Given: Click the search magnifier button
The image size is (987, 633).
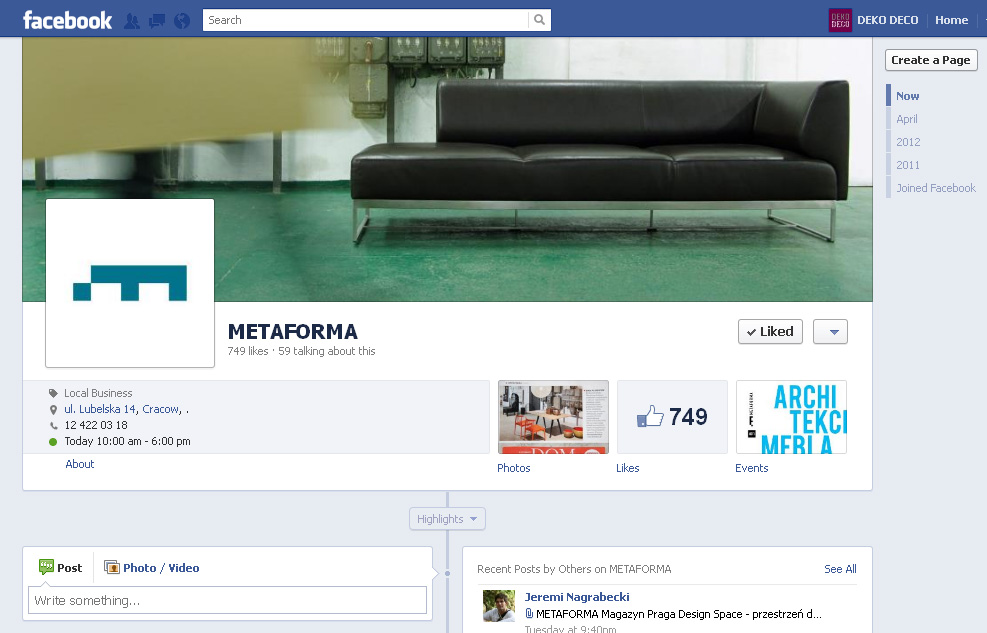Looking at the screenshot, I should 539,20.
